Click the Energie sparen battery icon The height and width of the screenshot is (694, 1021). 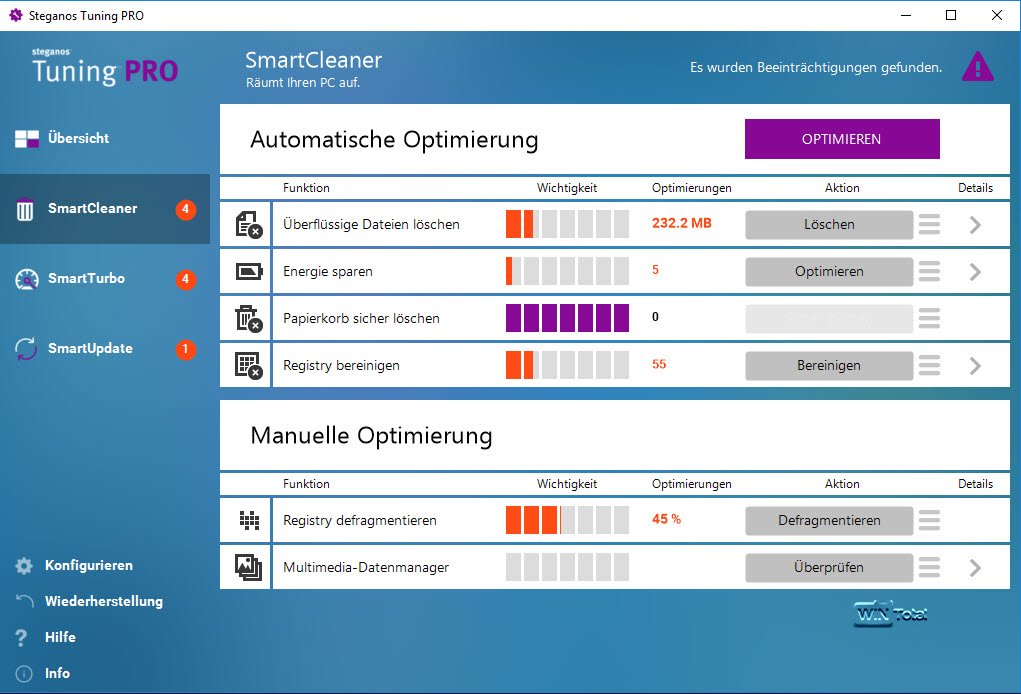pos(249,271)
